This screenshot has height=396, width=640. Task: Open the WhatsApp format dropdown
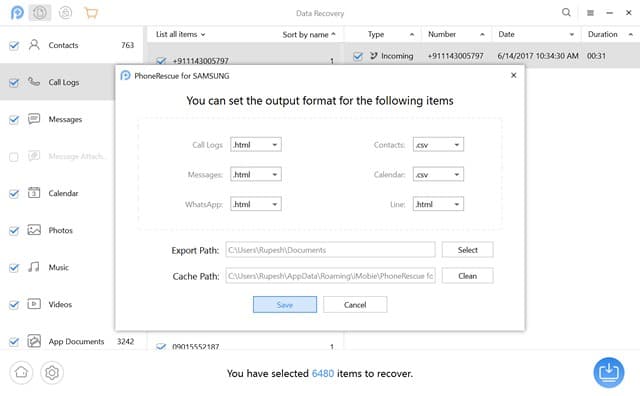tap(256, 204)
